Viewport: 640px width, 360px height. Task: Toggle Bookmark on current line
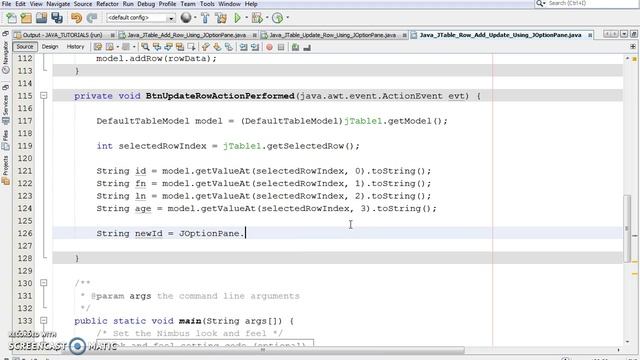tap(229, 47)
